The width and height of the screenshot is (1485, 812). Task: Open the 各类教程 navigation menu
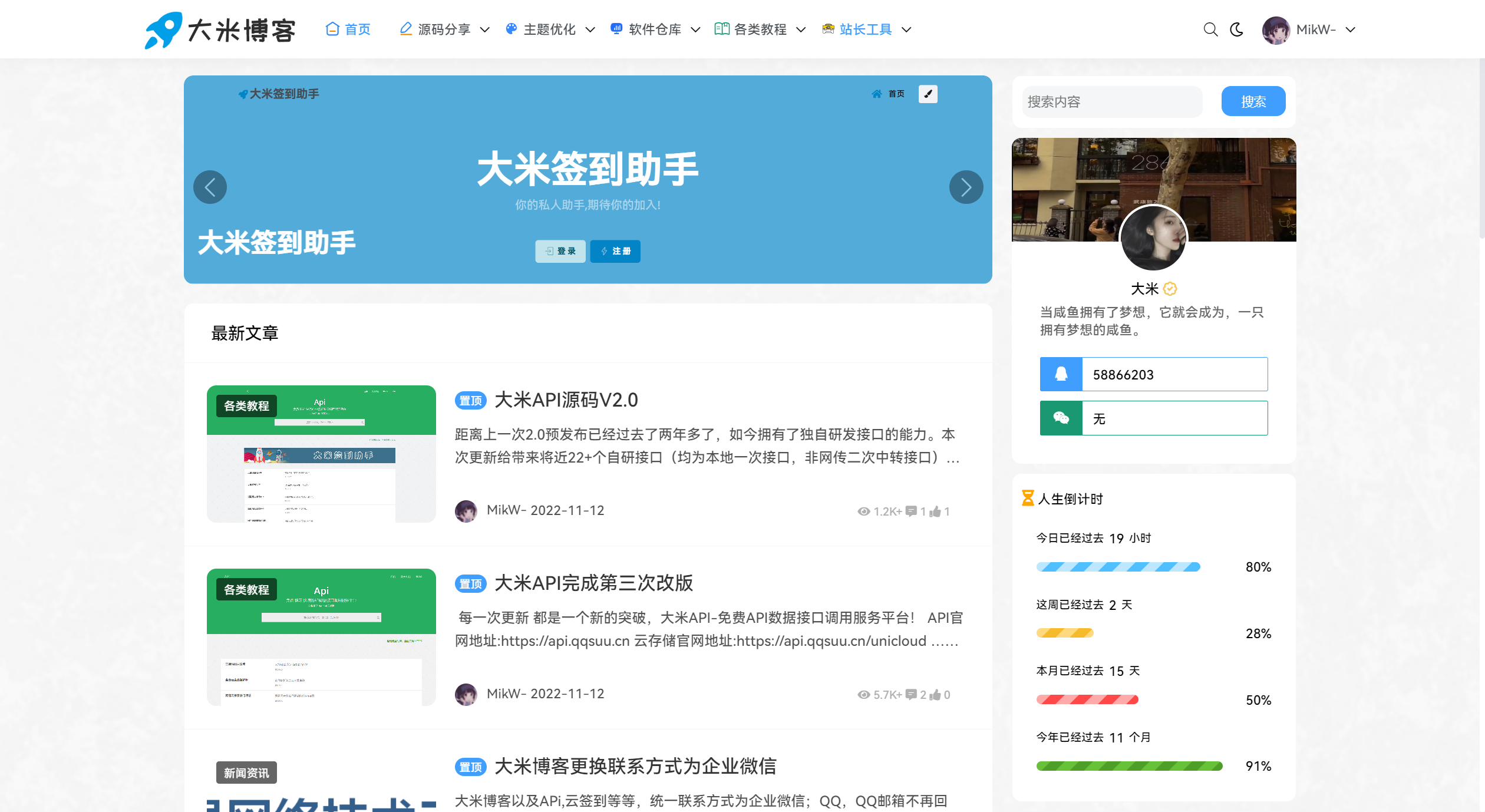pyautogui.click(x=760, y=29)
